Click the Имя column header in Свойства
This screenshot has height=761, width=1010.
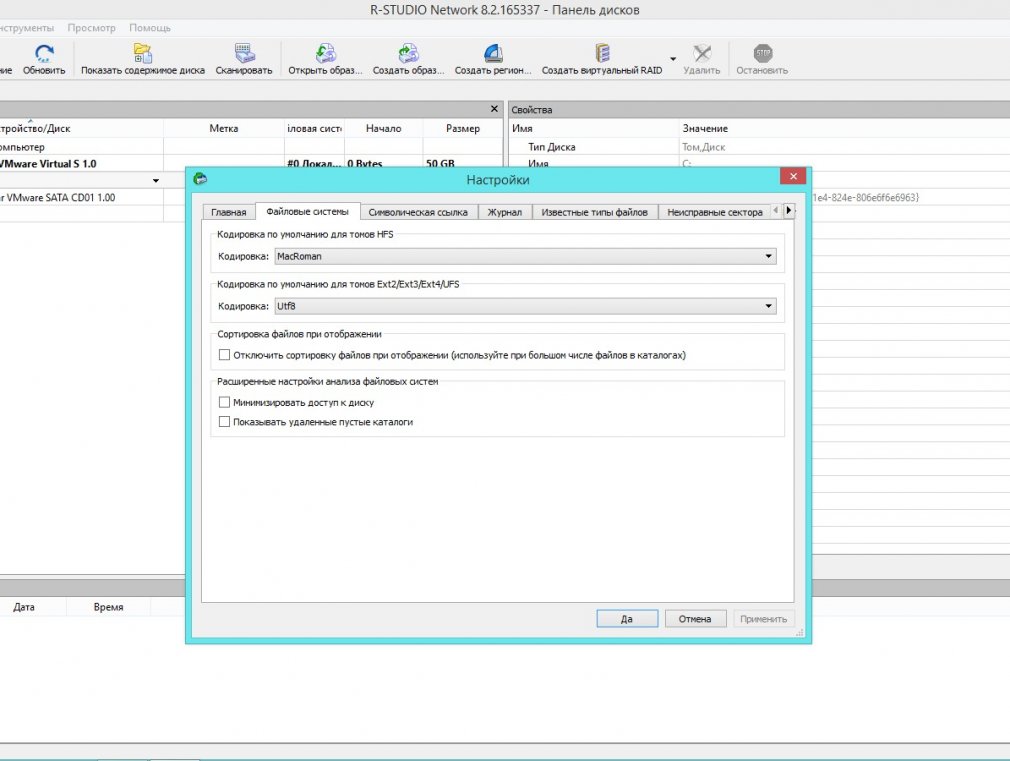[x=594, y=128]
